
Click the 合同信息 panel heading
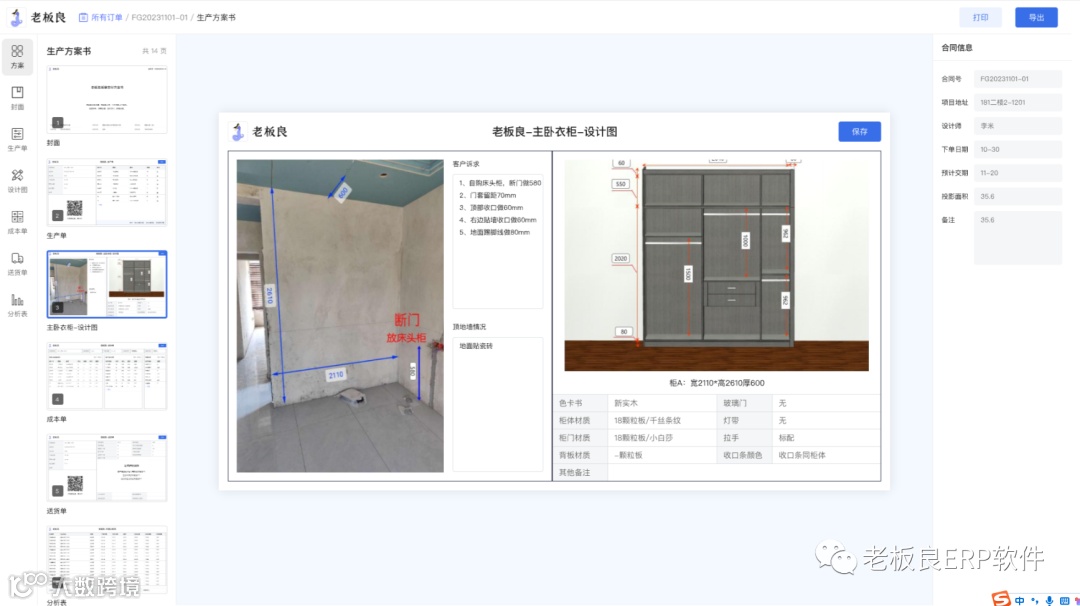click(957, 48)
